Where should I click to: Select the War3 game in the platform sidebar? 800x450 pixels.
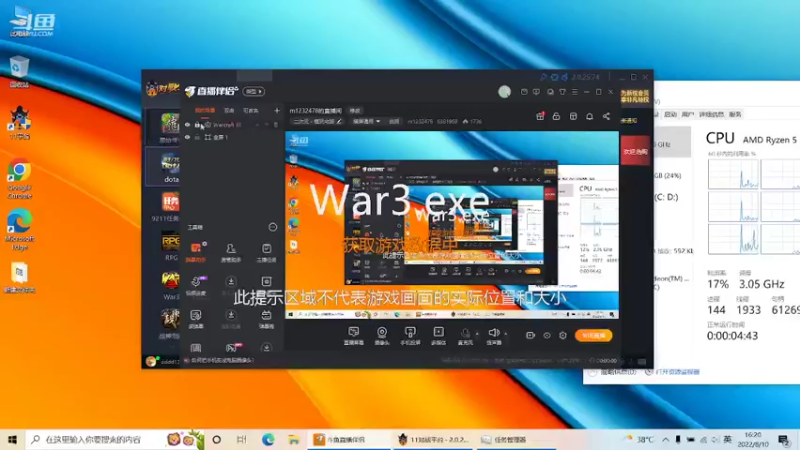(x=170, y=286)
